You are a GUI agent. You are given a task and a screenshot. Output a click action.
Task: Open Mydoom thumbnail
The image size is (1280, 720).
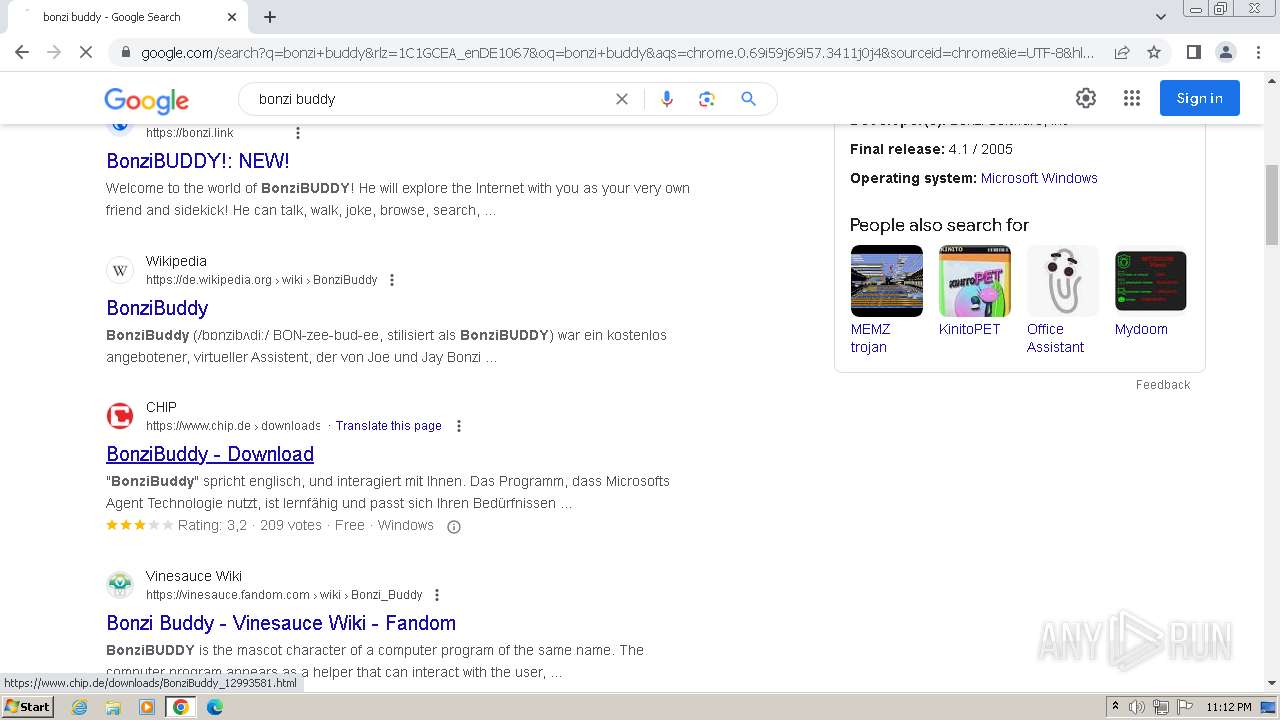1150,281
